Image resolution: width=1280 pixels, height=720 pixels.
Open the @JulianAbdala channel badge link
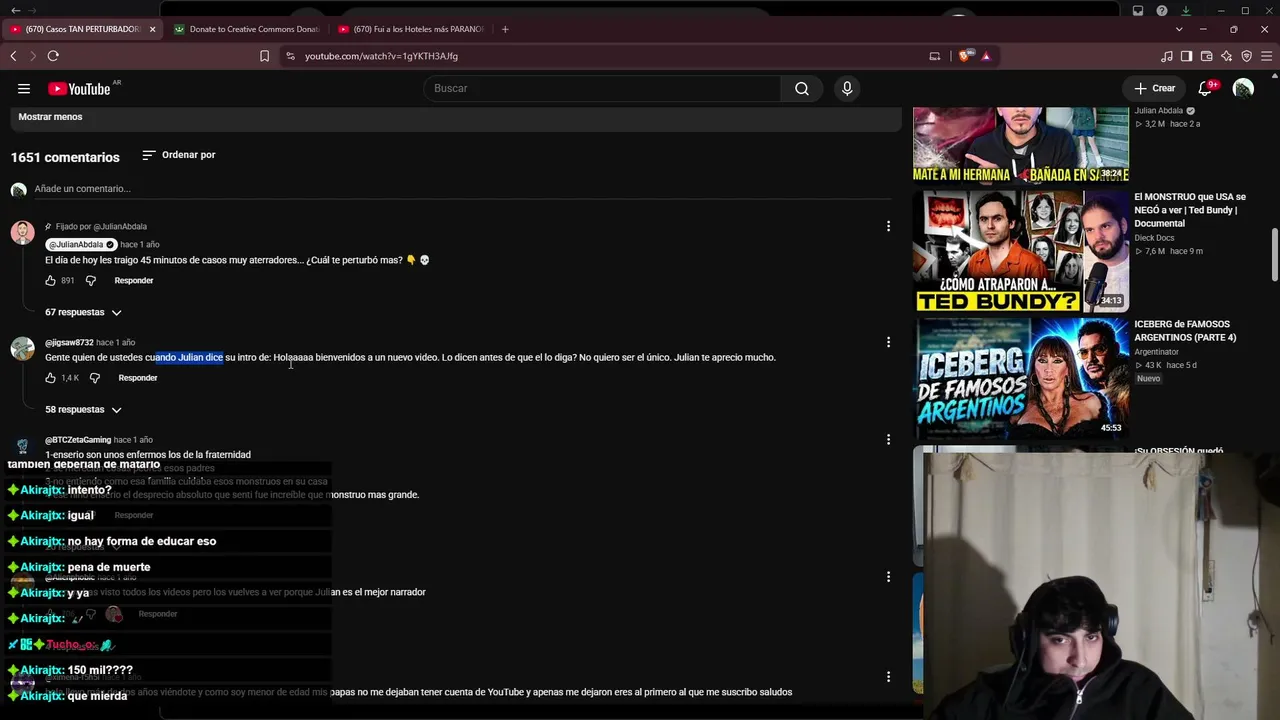[82, 244]
